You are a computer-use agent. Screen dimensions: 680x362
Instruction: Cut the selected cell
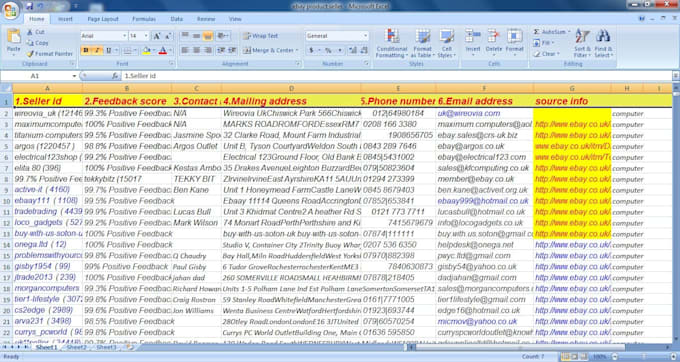point(36,32)
